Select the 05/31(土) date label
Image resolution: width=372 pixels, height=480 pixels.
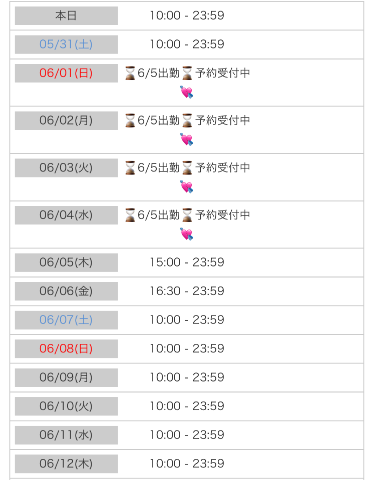pos(66,44)
